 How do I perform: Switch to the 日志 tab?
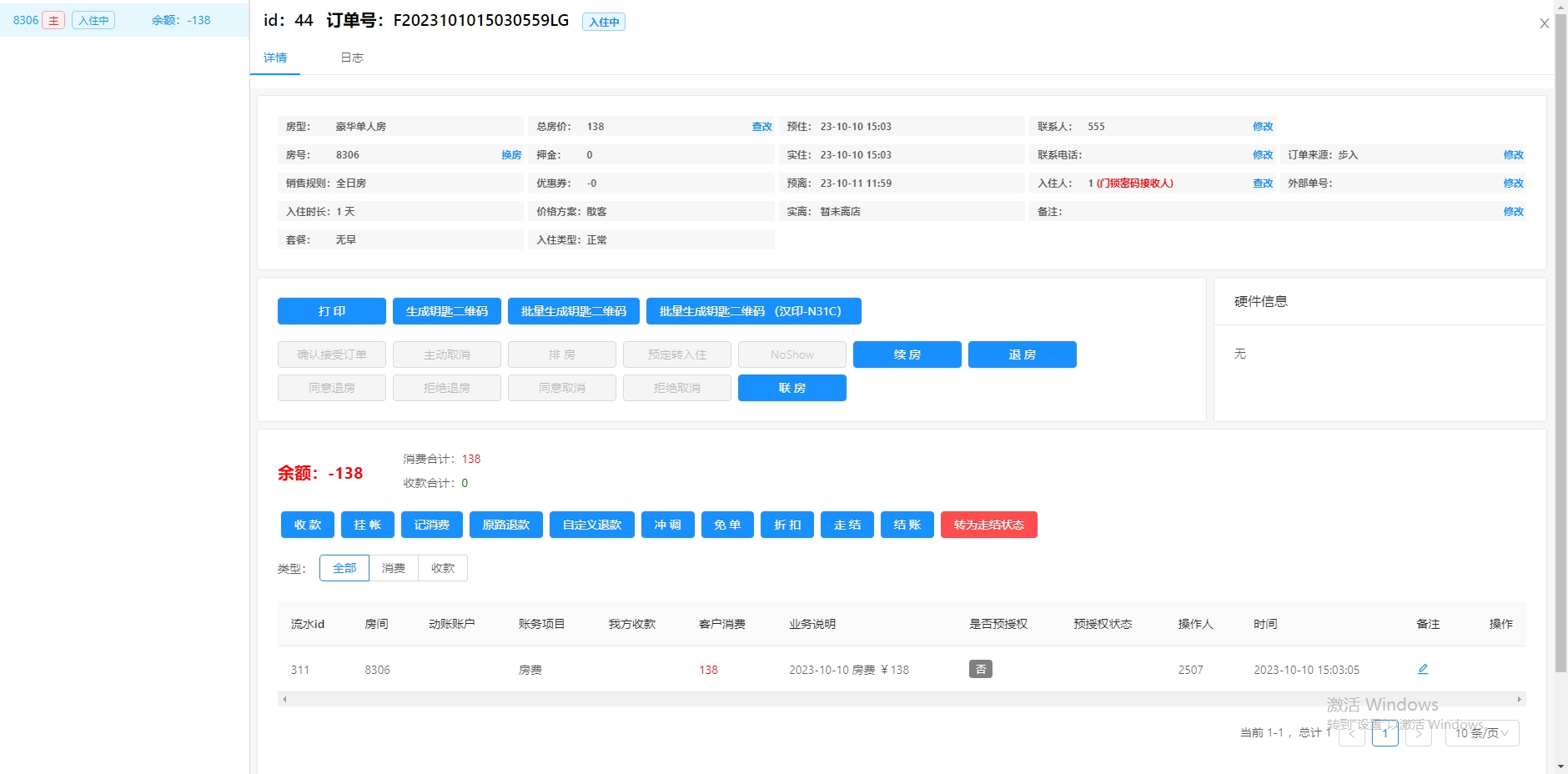pyautogui.click(x=352, y=58)
